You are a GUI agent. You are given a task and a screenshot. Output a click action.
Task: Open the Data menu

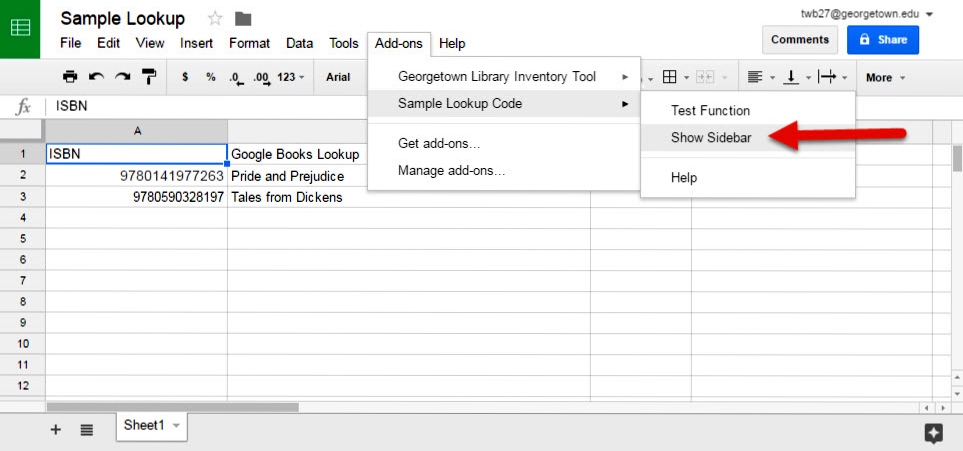(300, 43)
